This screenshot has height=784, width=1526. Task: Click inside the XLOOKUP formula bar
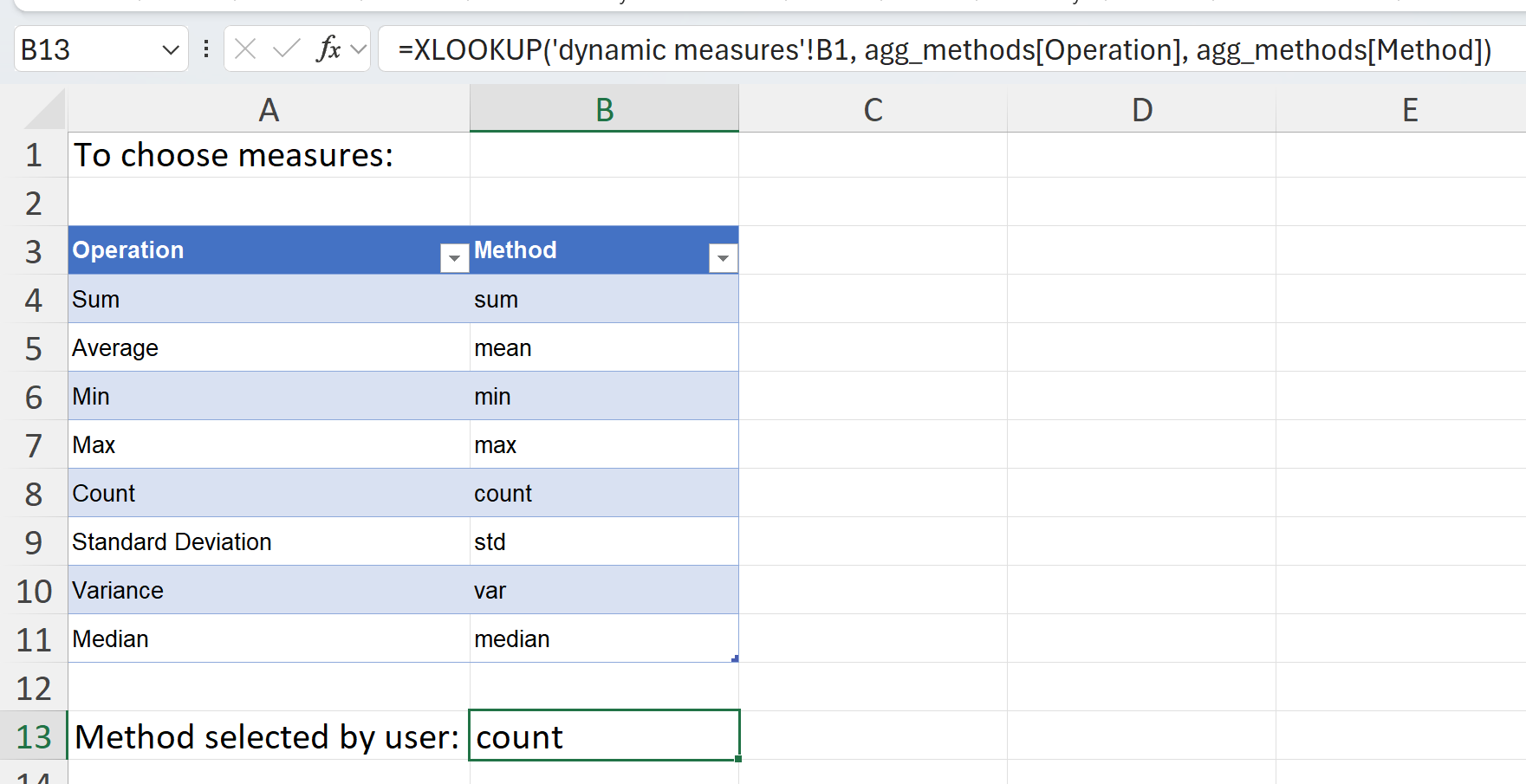click(x=945, y=50)
